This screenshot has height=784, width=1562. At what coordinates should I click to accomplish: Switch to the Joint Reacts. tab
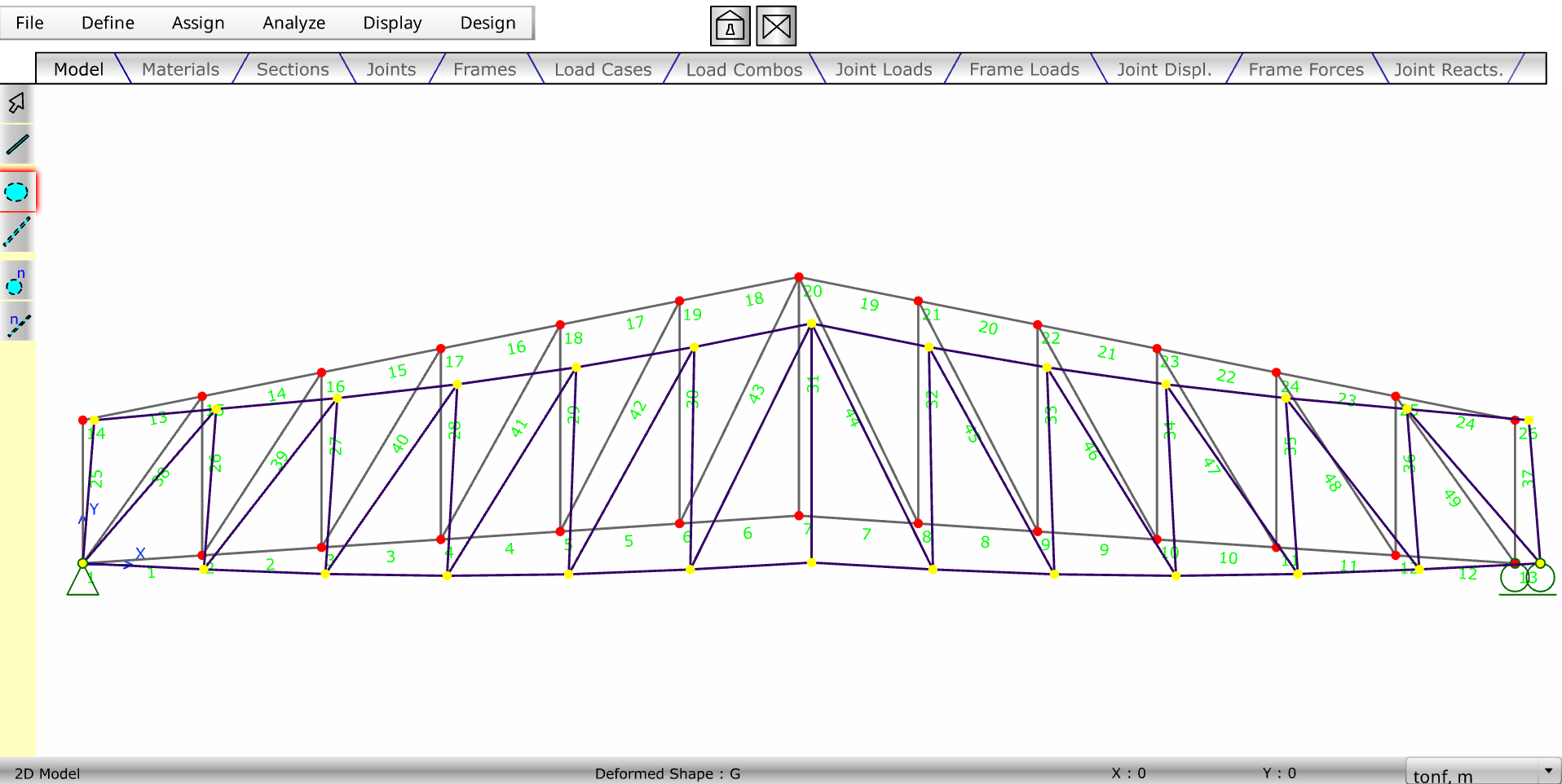[x=1449, y=69]
